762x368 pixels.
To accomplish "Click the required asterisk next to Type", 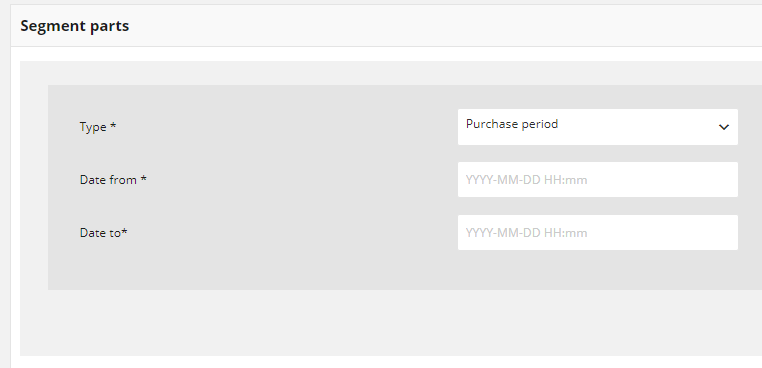I will pyautogui.click(x=113, y=125).
